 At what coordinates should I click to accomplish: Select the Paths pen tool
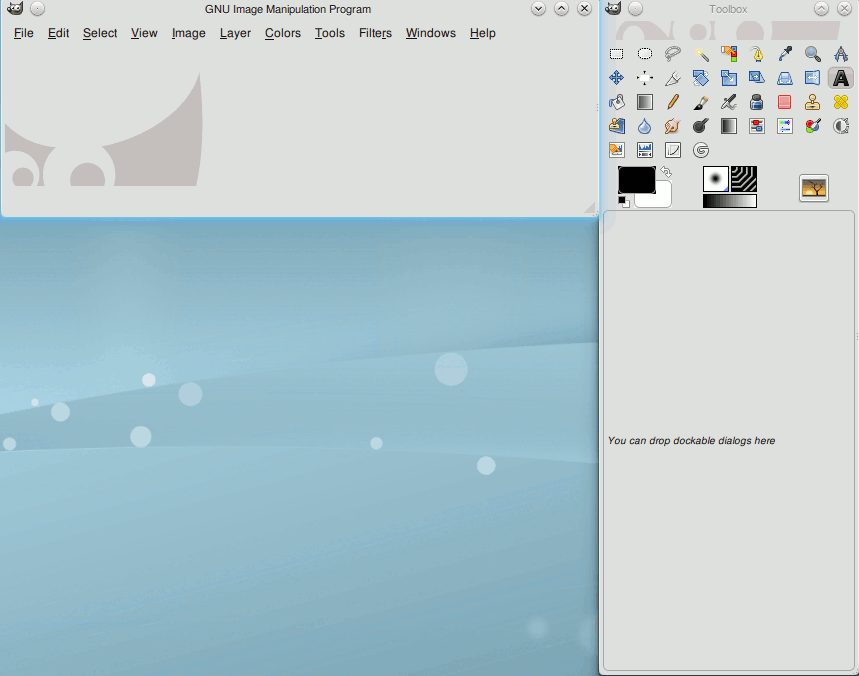(x=757, y=54)
